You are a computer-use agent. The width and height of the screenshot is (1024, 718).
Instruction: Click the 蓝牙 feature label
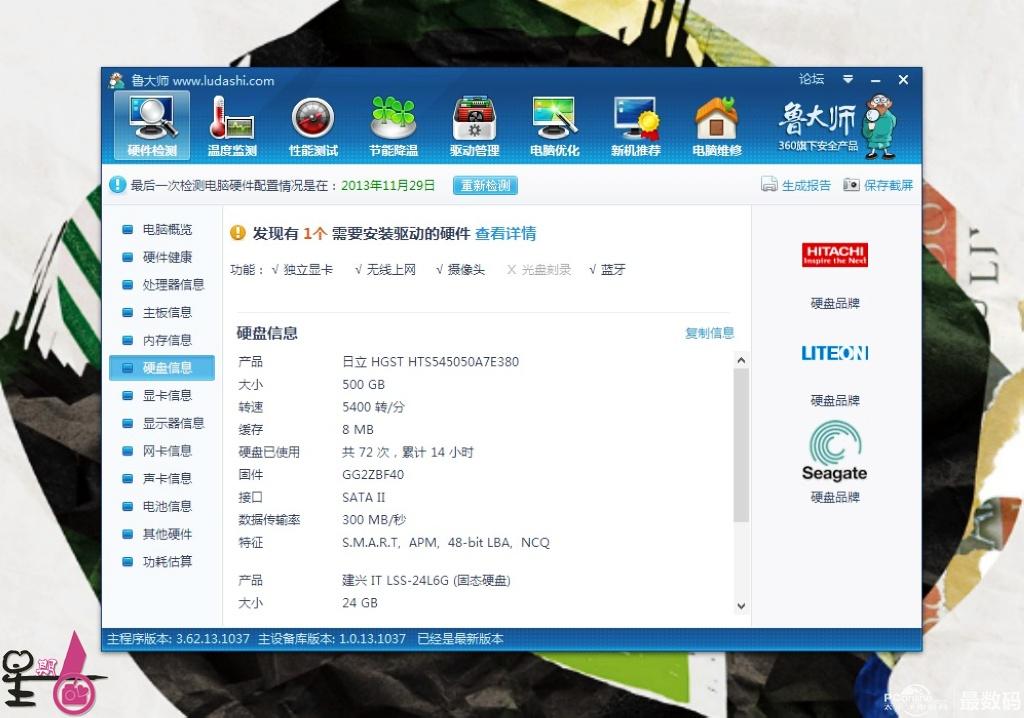[613, 269]
